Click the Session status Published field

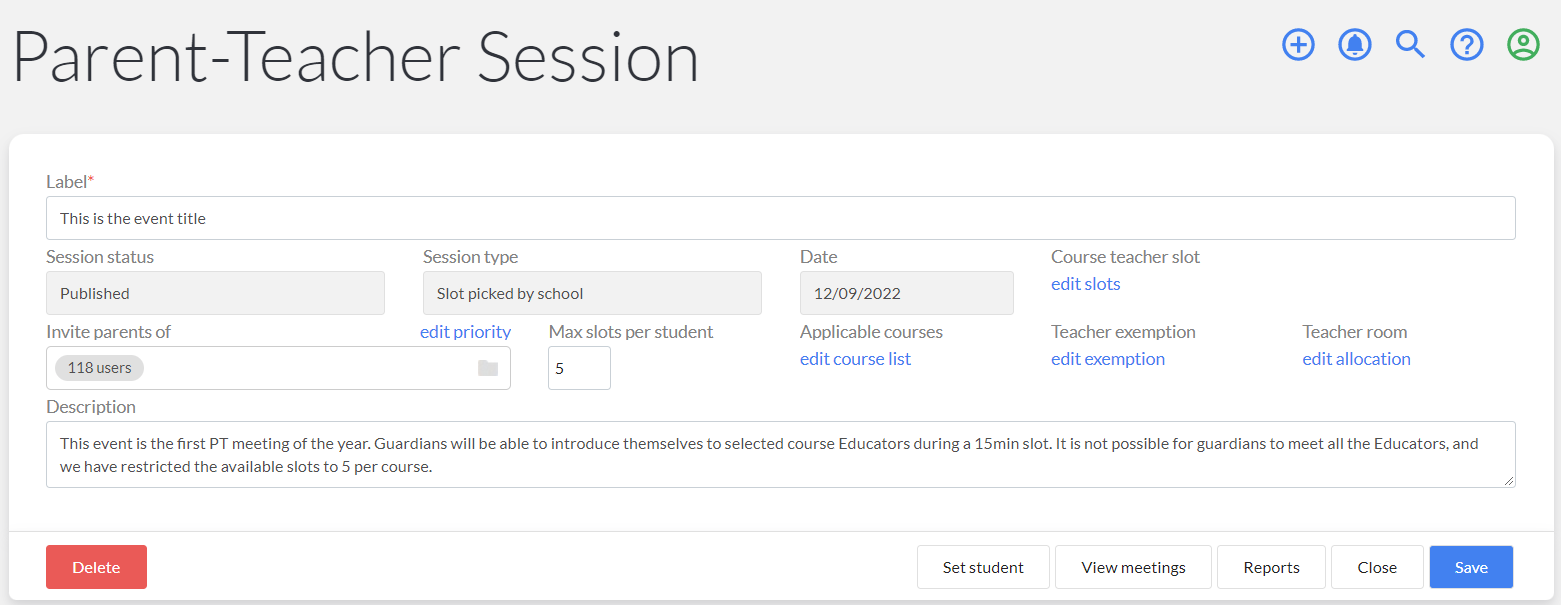coord(215,293)
